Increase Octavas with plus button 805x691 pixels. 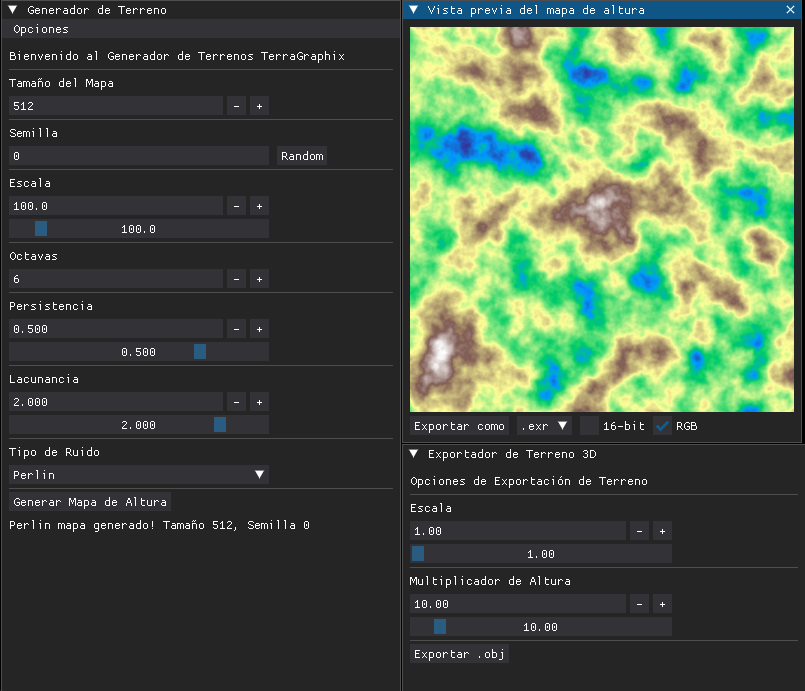click(259, 279)
